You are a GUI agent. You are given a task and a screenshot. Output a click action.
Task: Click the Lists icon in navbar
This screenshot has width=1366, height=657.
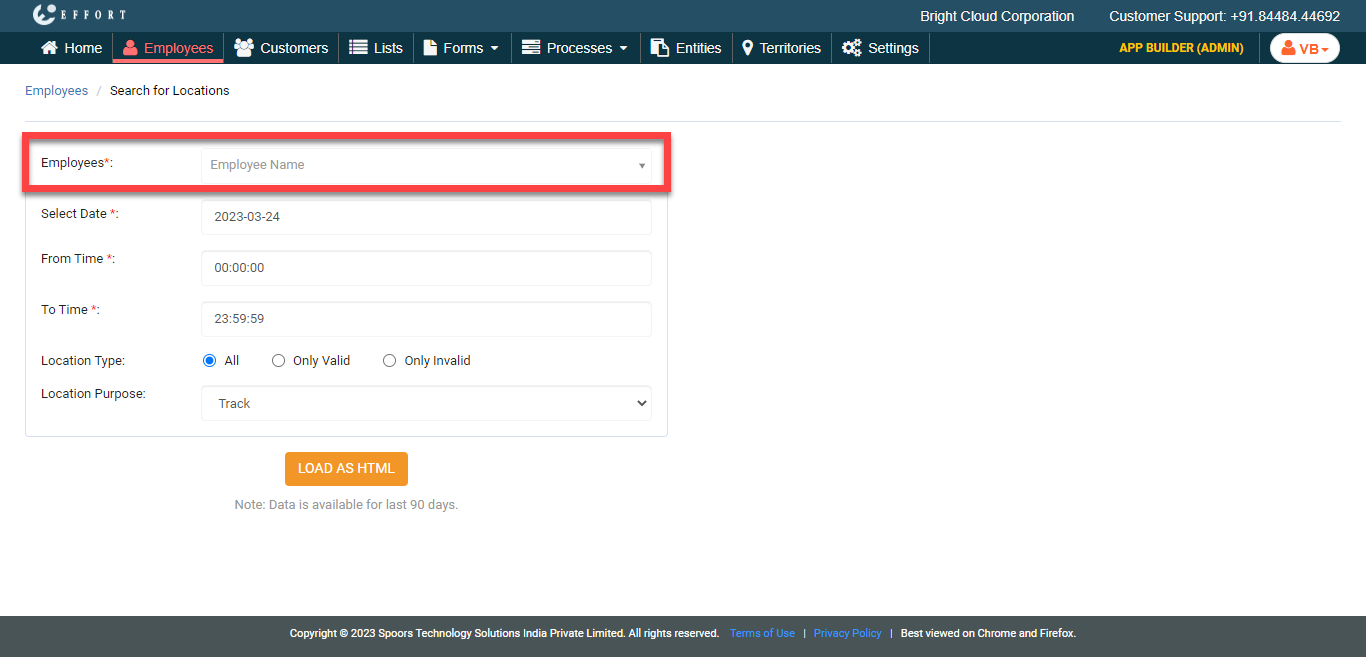click(x=358, y=48)
